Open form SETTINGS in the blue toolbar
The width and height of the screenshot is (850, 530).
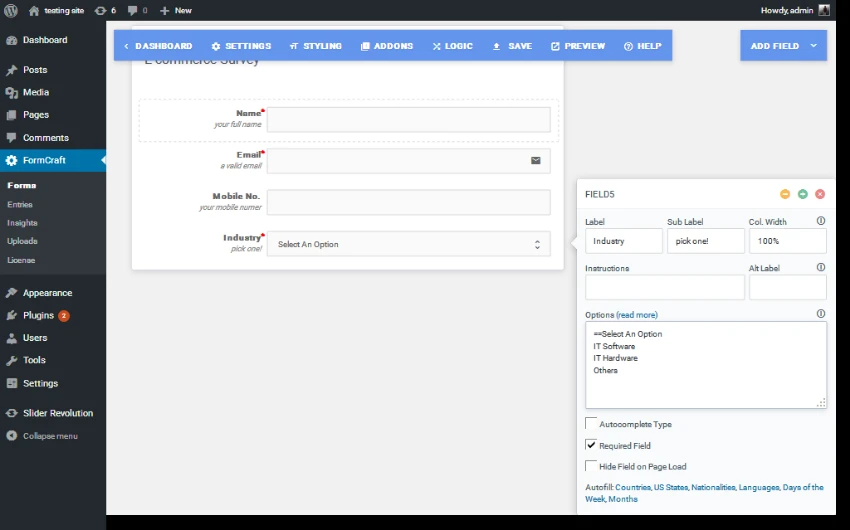241,46
